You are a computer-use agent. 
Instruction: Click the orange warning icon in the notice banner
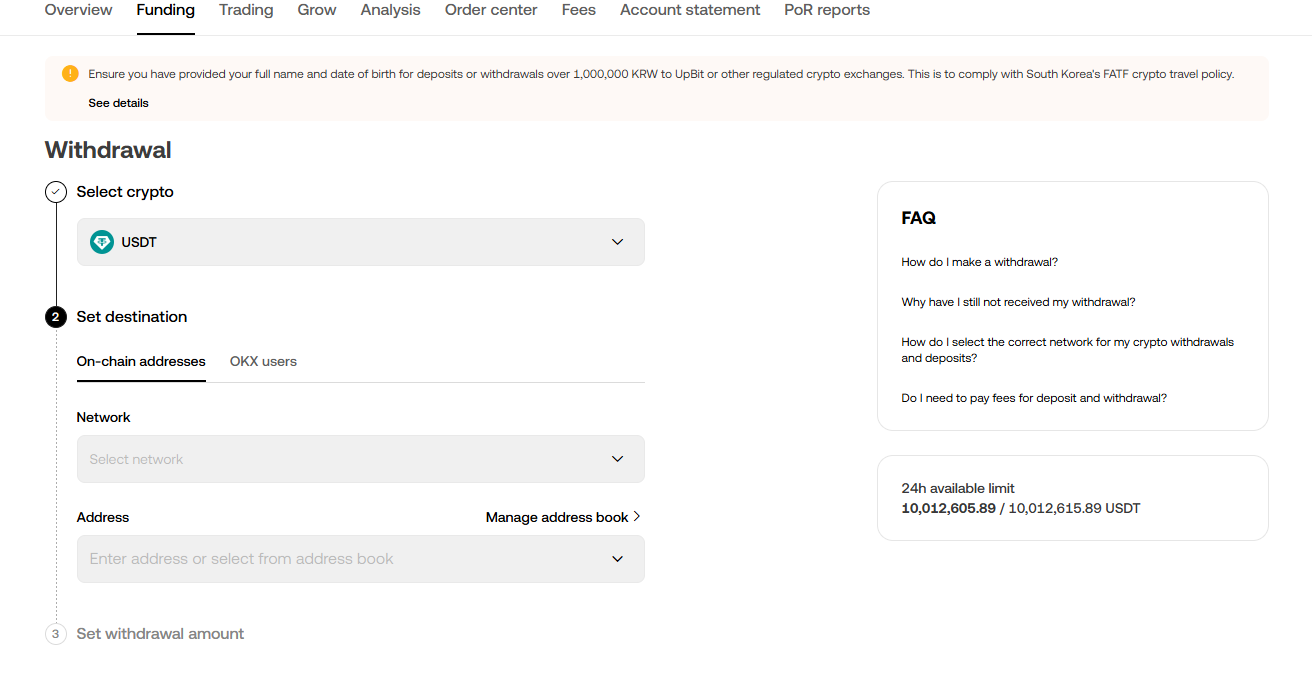click(x=70, y=73)
